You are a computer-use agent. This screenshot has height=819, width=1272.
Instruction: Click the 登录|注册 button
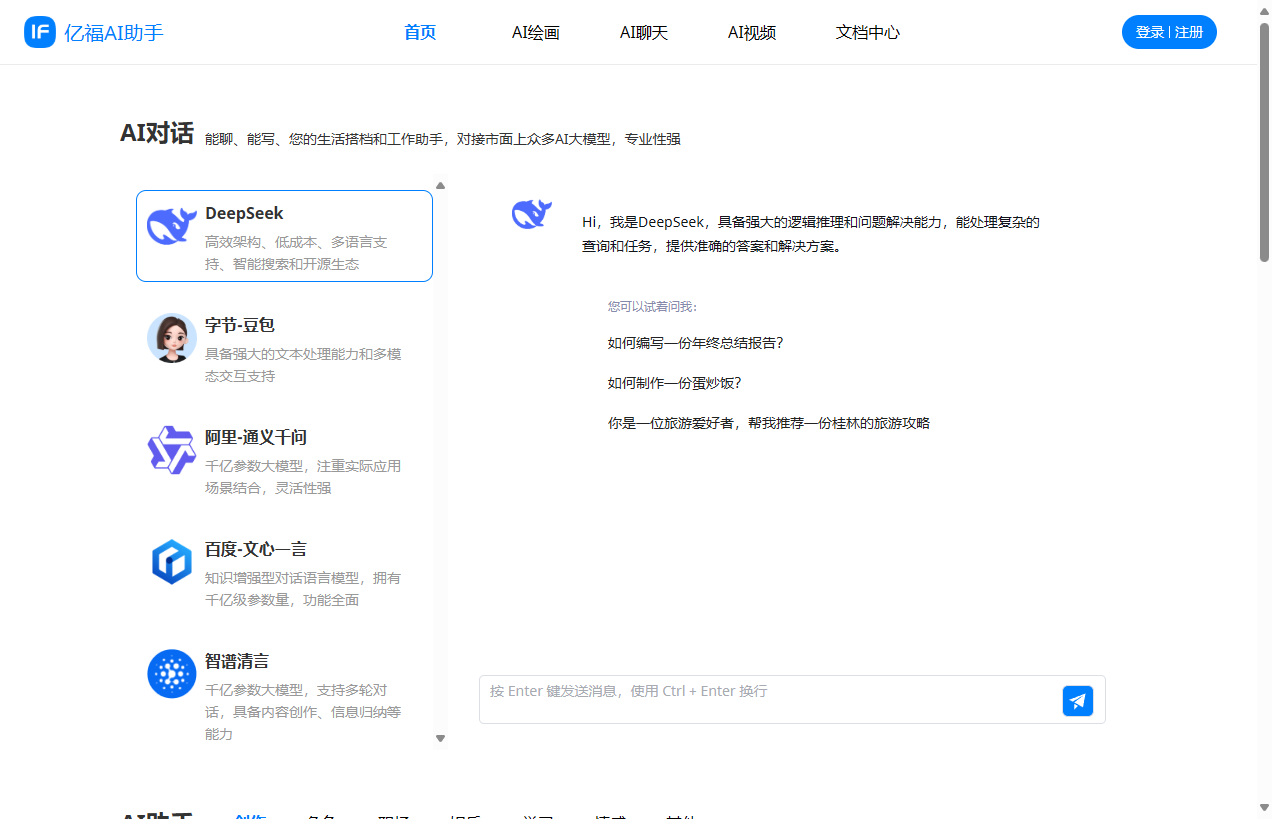1169,31
